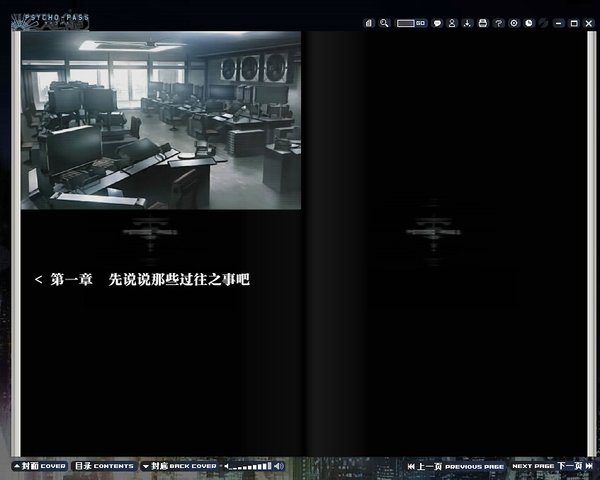Close the e-book reader window
Image resolution: width=600 pixels, height=480 pixels.
click(589, 23)
